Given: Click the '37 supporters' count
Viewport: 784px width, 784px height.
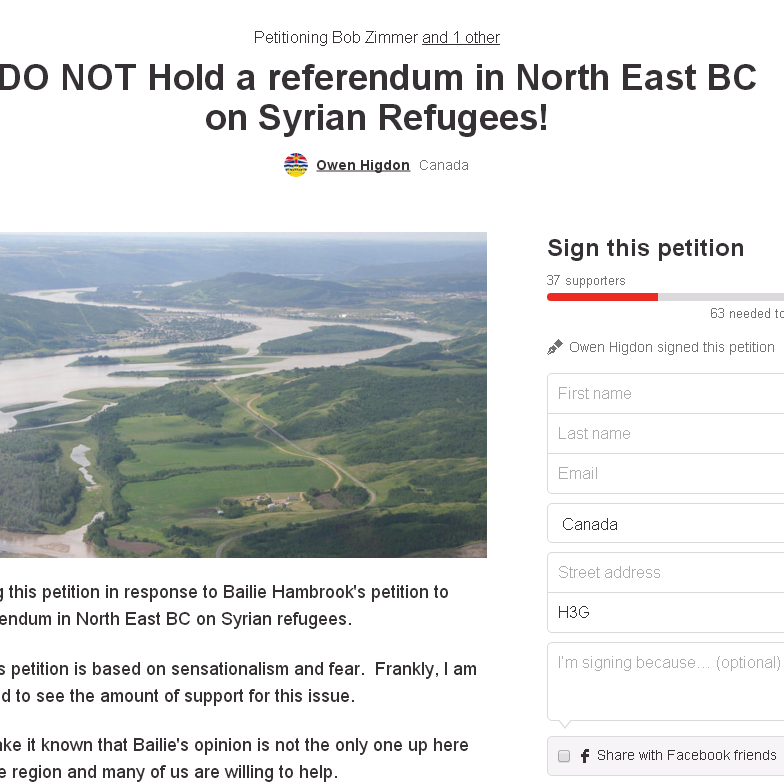Looking at the screenshot, I should 586,280.
